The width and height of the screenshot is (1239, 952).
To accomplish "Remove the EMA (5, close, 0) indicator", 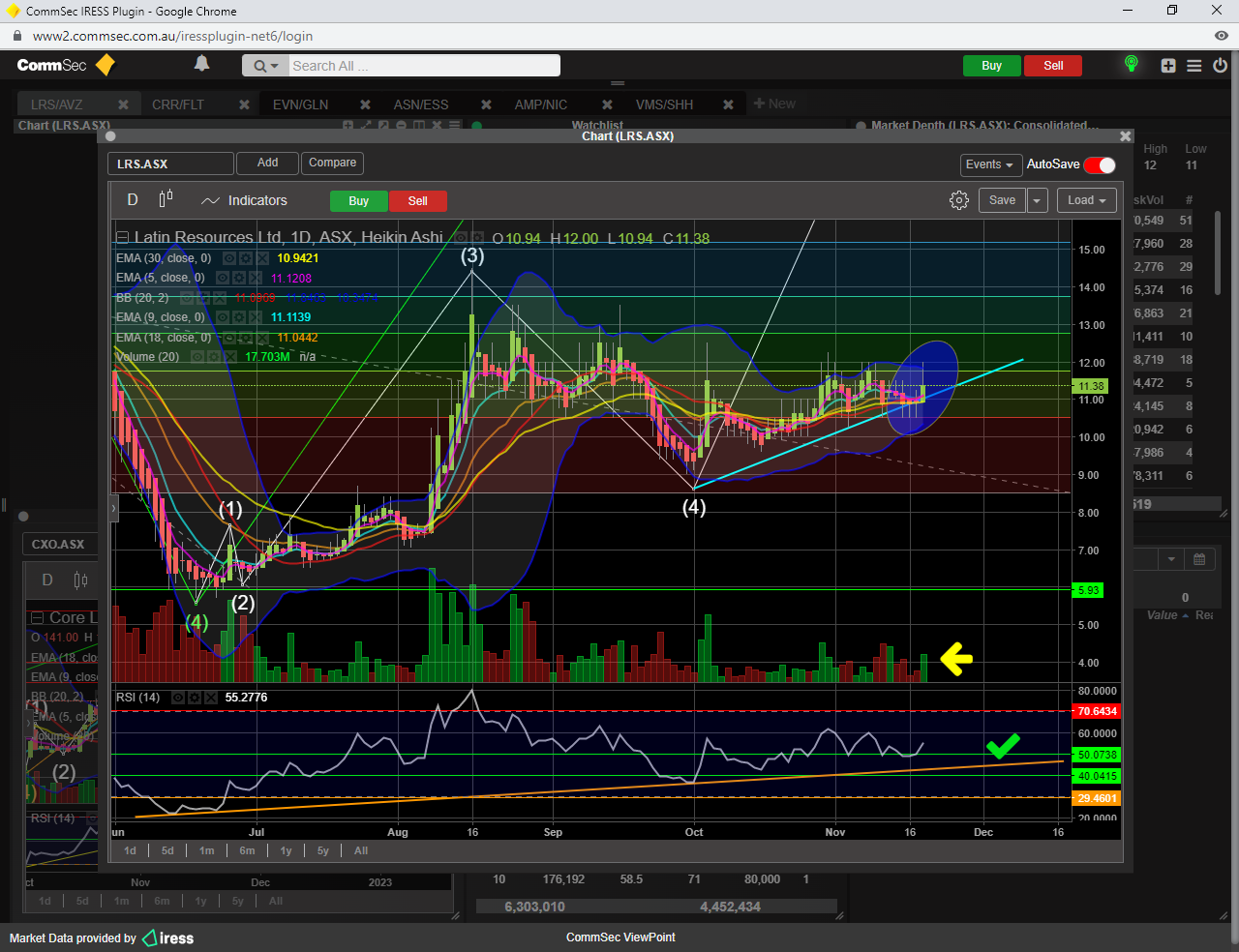I will 256,278.
